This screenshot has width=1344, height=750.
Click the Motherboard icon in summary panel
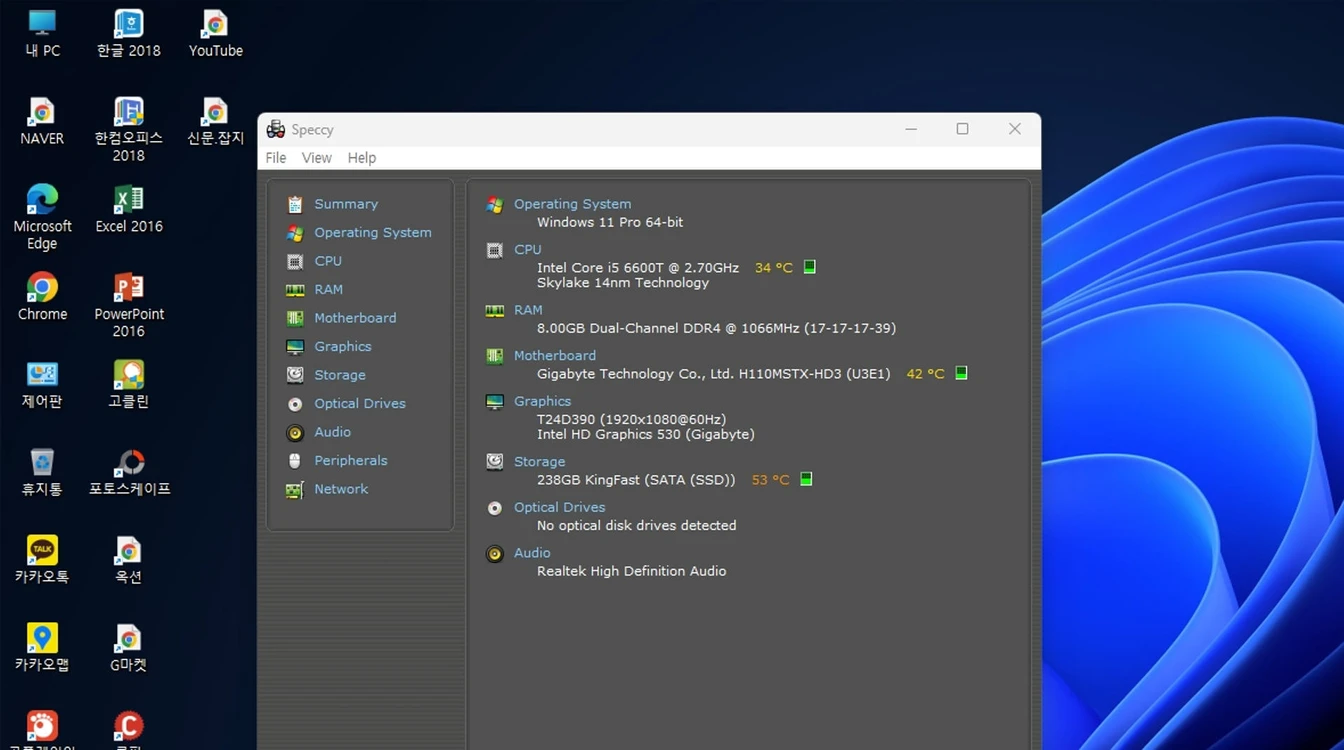click(494, 356)
